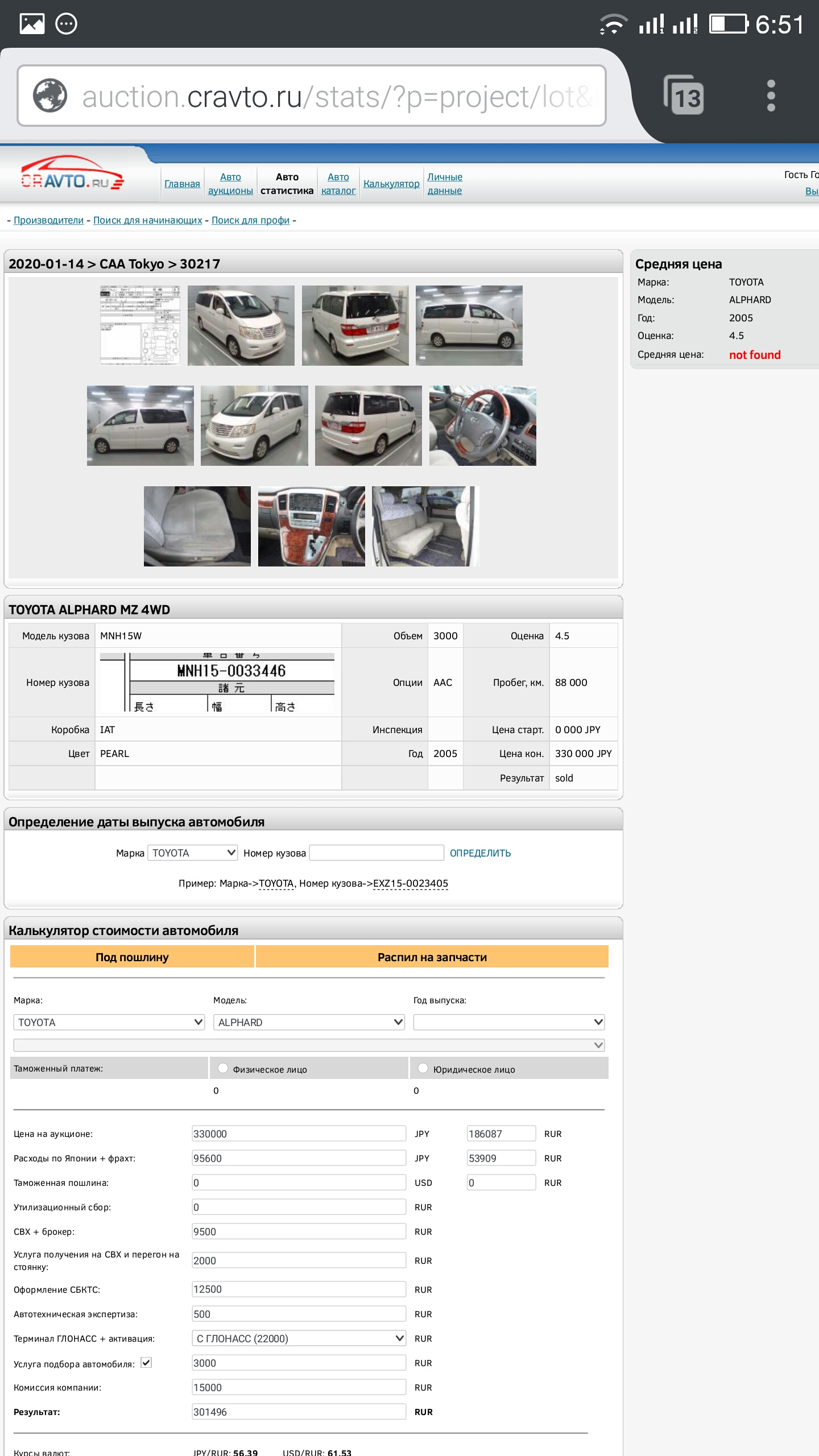Click the Результат 301496 field
This screenshot has width=819, height=1456.
[299, 1412]
